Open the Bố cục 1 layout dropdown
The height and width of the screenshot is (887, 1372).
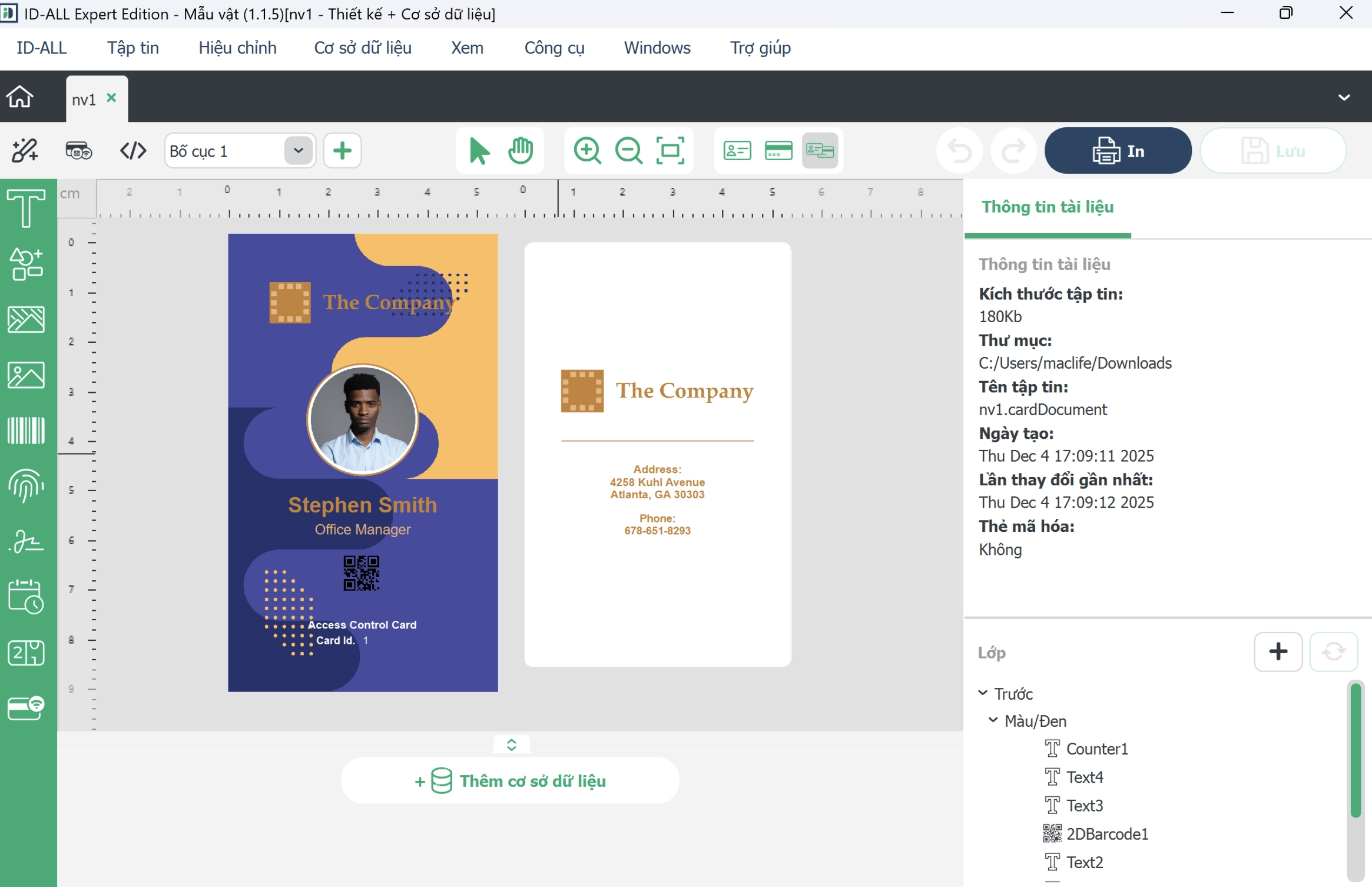pos(298,151)
